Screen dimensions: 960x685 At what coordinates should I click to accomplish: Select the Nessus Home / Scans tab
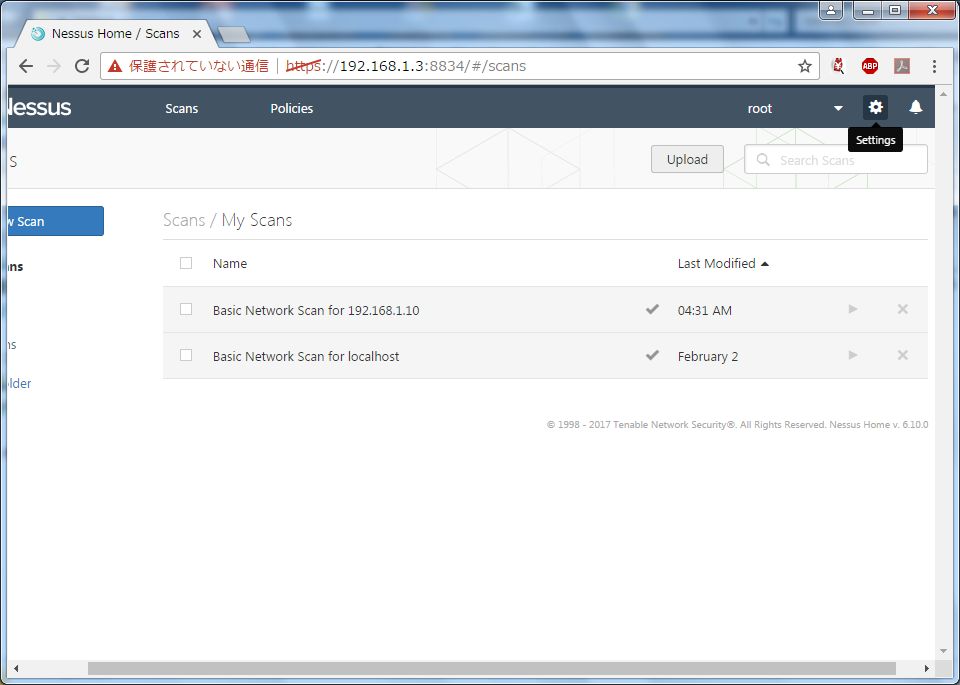coord(115,34)
